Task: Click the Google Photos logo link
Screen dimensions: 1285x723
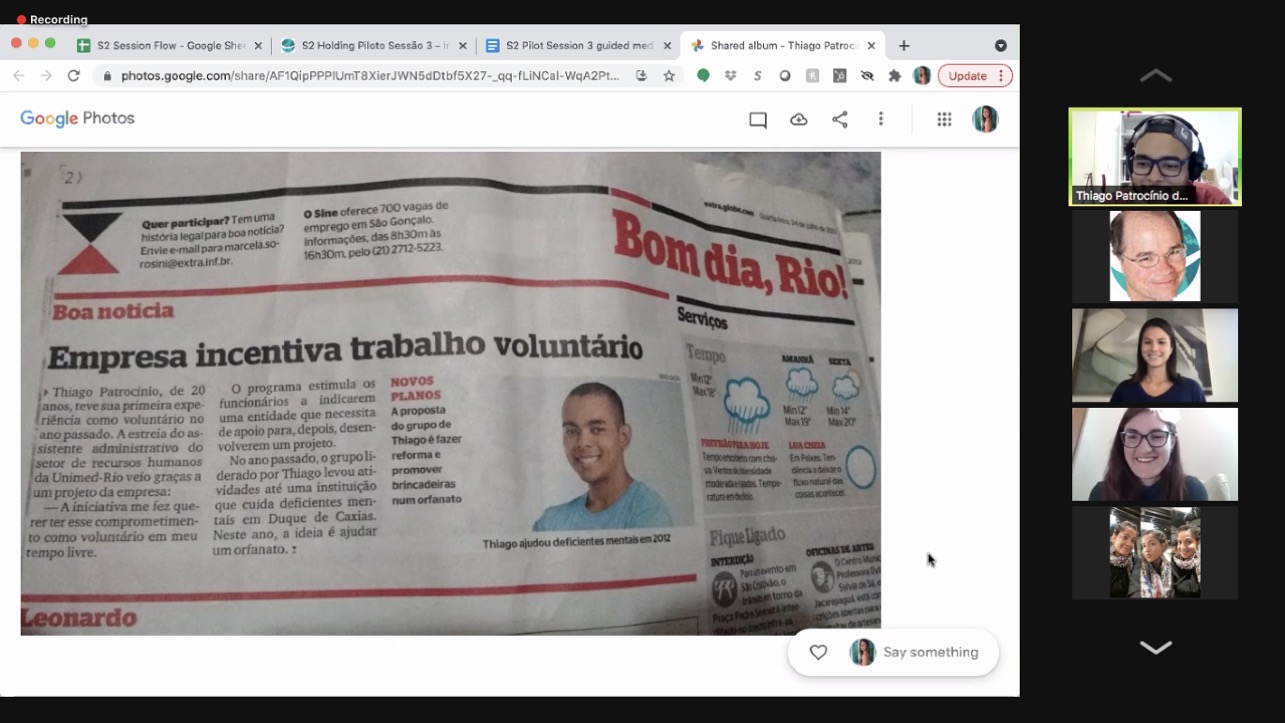Action: point(77,119)
